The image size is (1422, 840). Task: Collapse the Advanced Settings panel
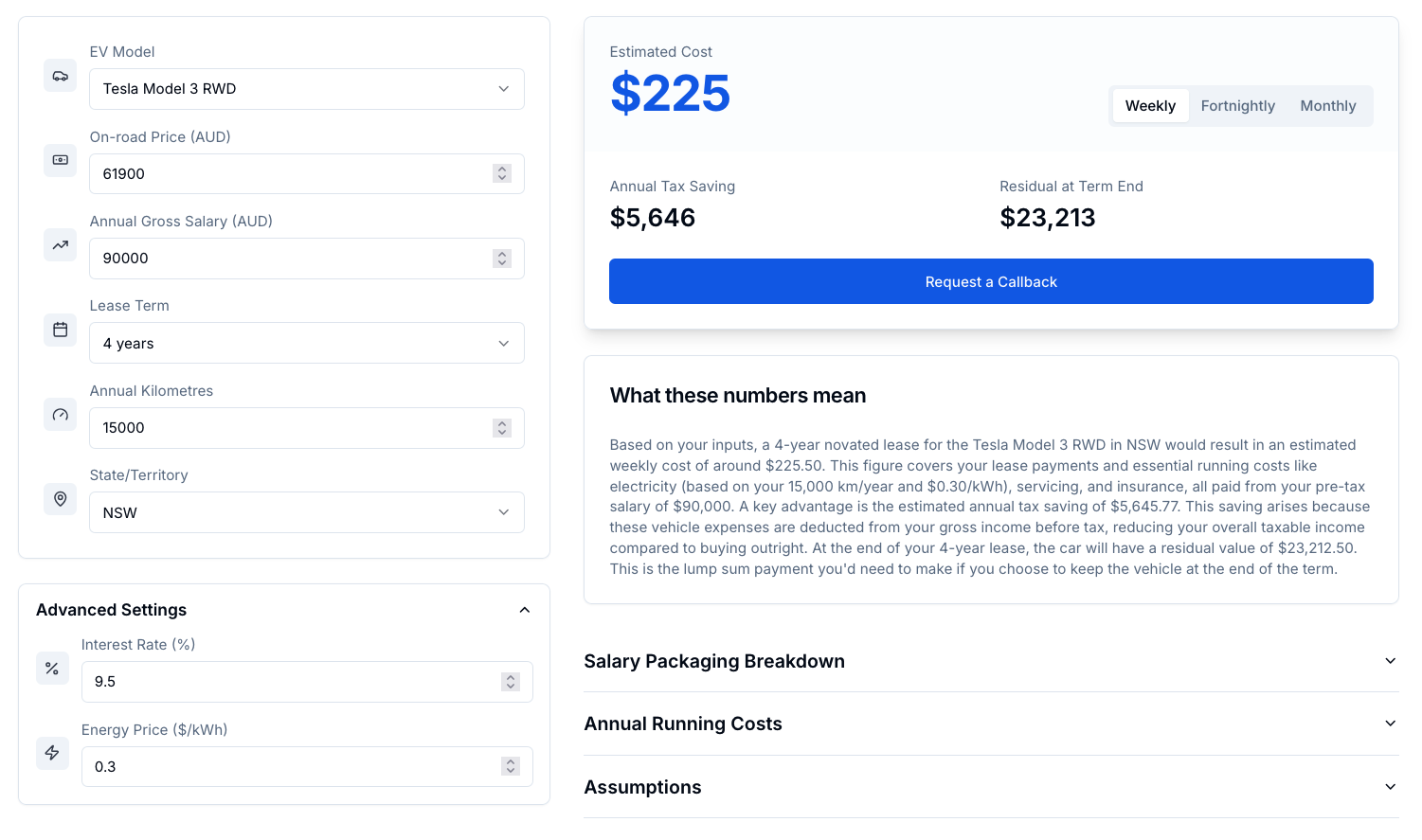(x=525, y=610)
